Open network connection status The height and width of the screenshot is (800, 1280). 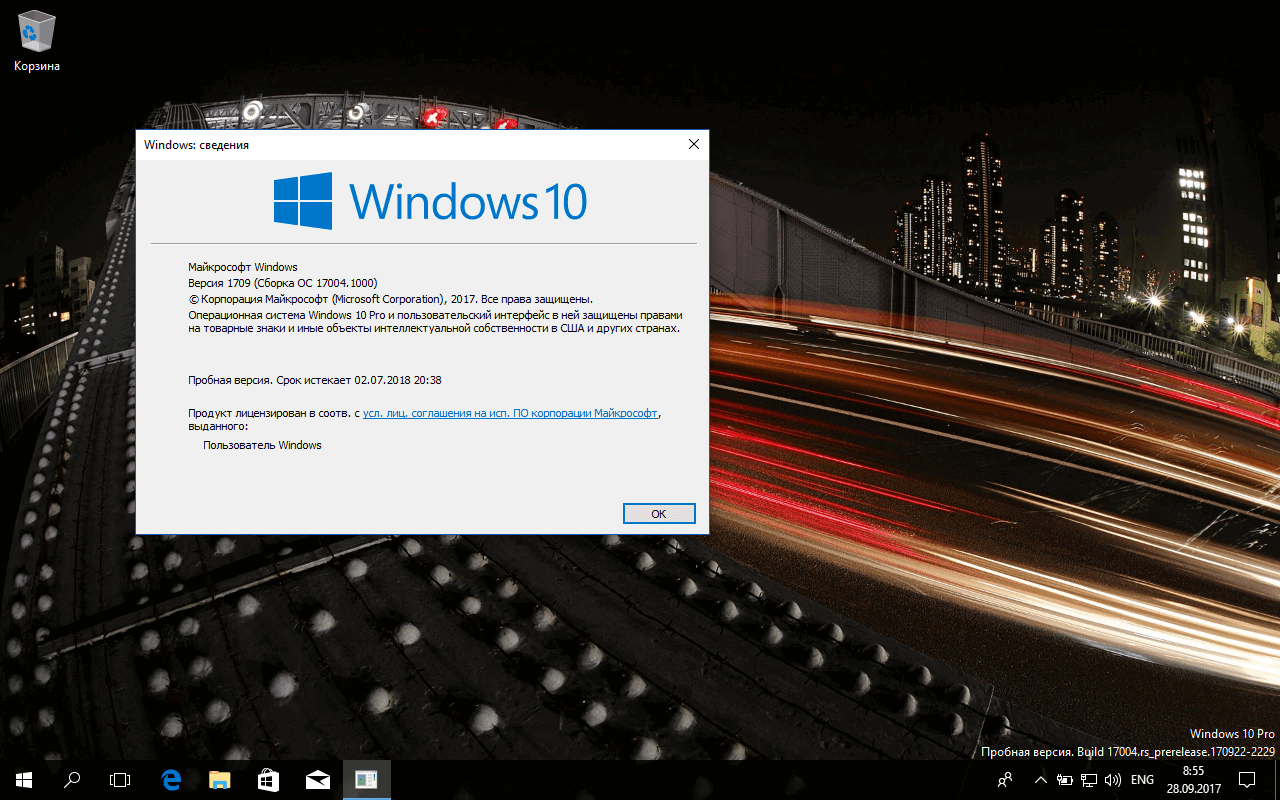[1088, 780]
